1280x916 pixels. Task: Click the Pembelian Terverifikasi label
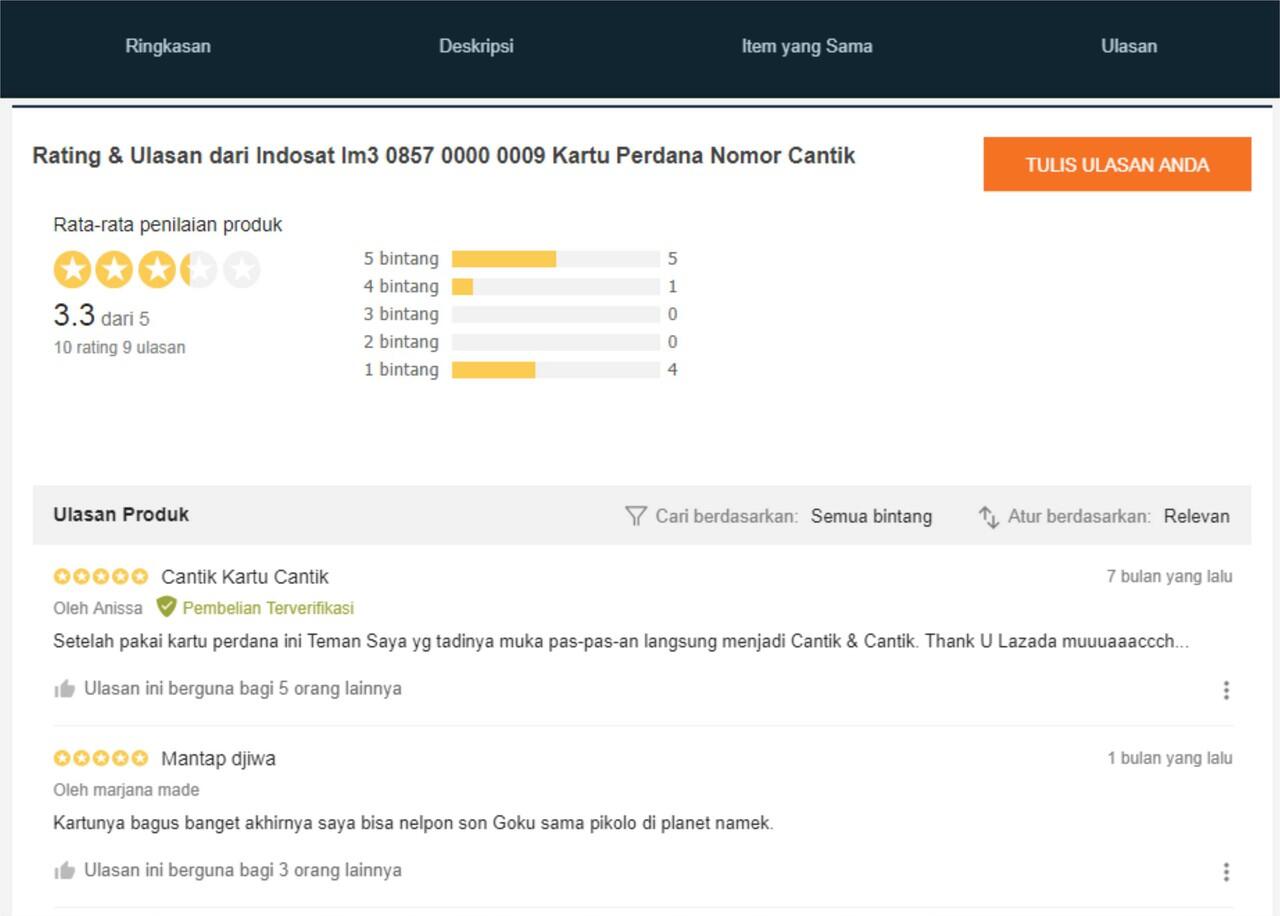pos(268,608)
